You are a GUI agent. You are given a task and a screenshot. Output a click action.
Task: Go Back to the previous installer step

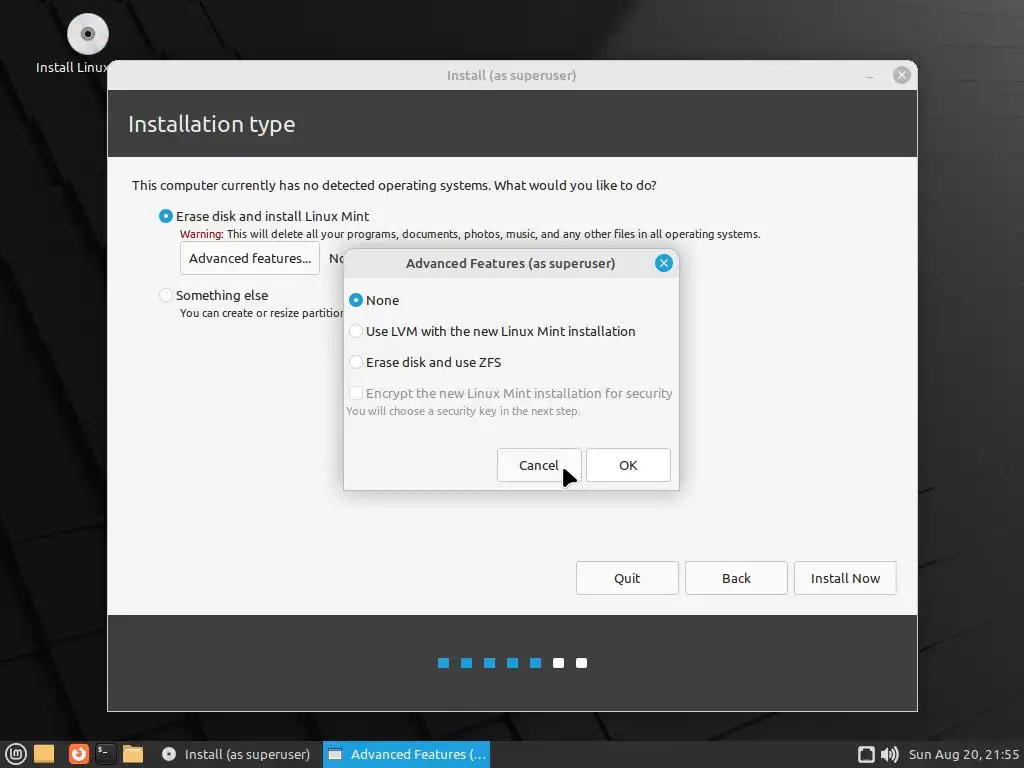tap(736, 578)
